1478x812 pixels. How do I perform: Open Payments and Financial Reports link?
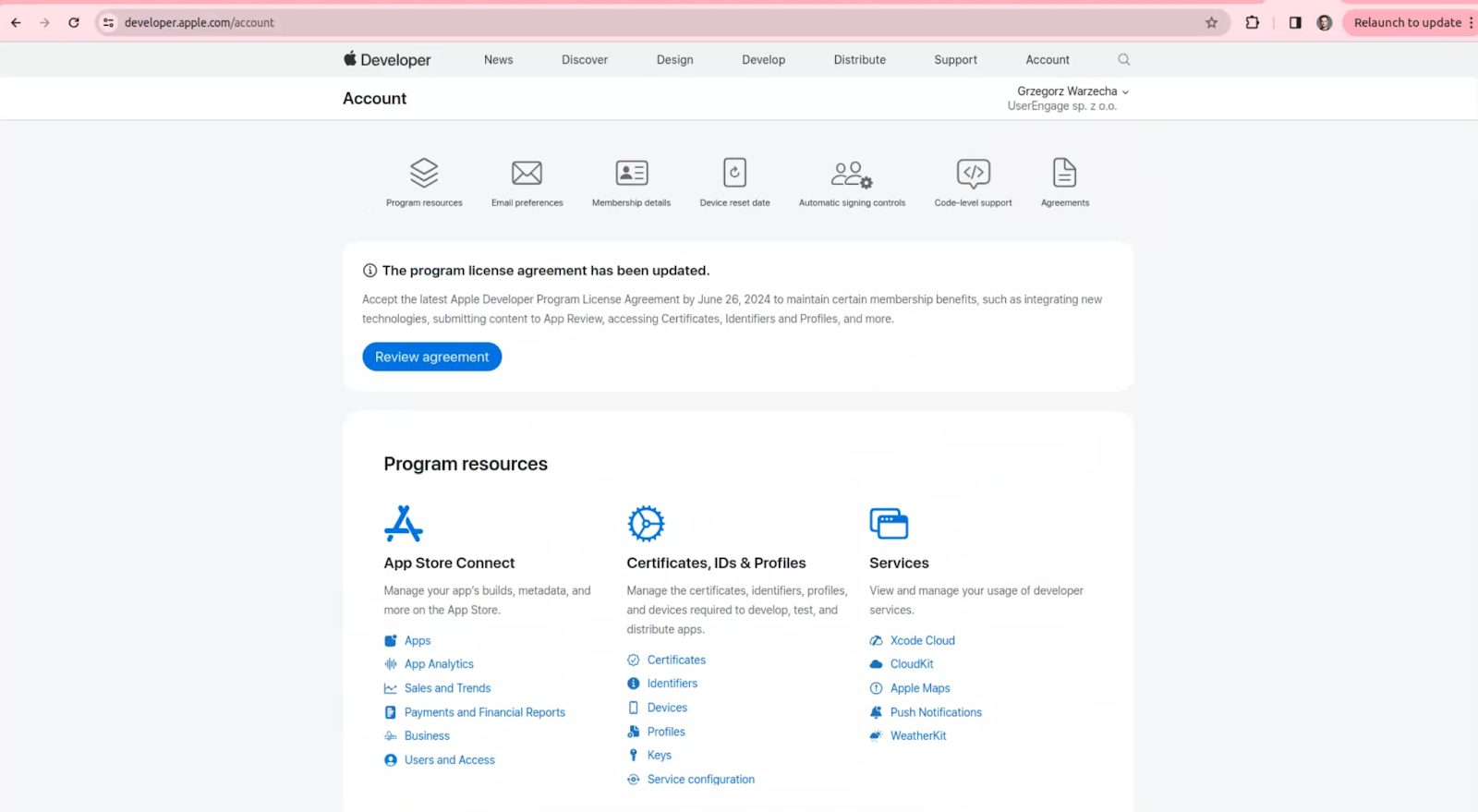tap(484, 712)
